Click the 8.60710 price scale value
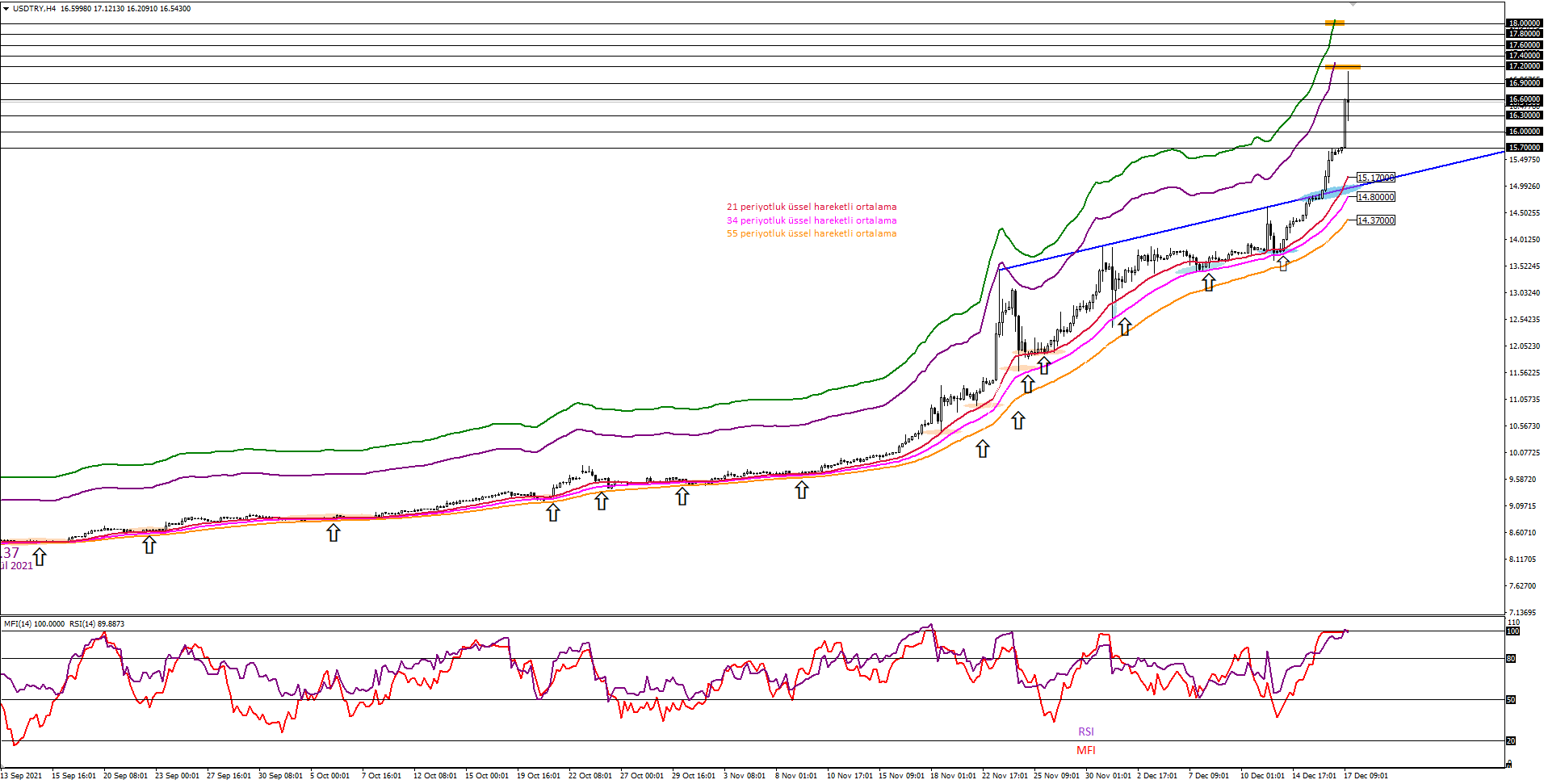The image size is (1544, 784). [x=1524, y=533]
